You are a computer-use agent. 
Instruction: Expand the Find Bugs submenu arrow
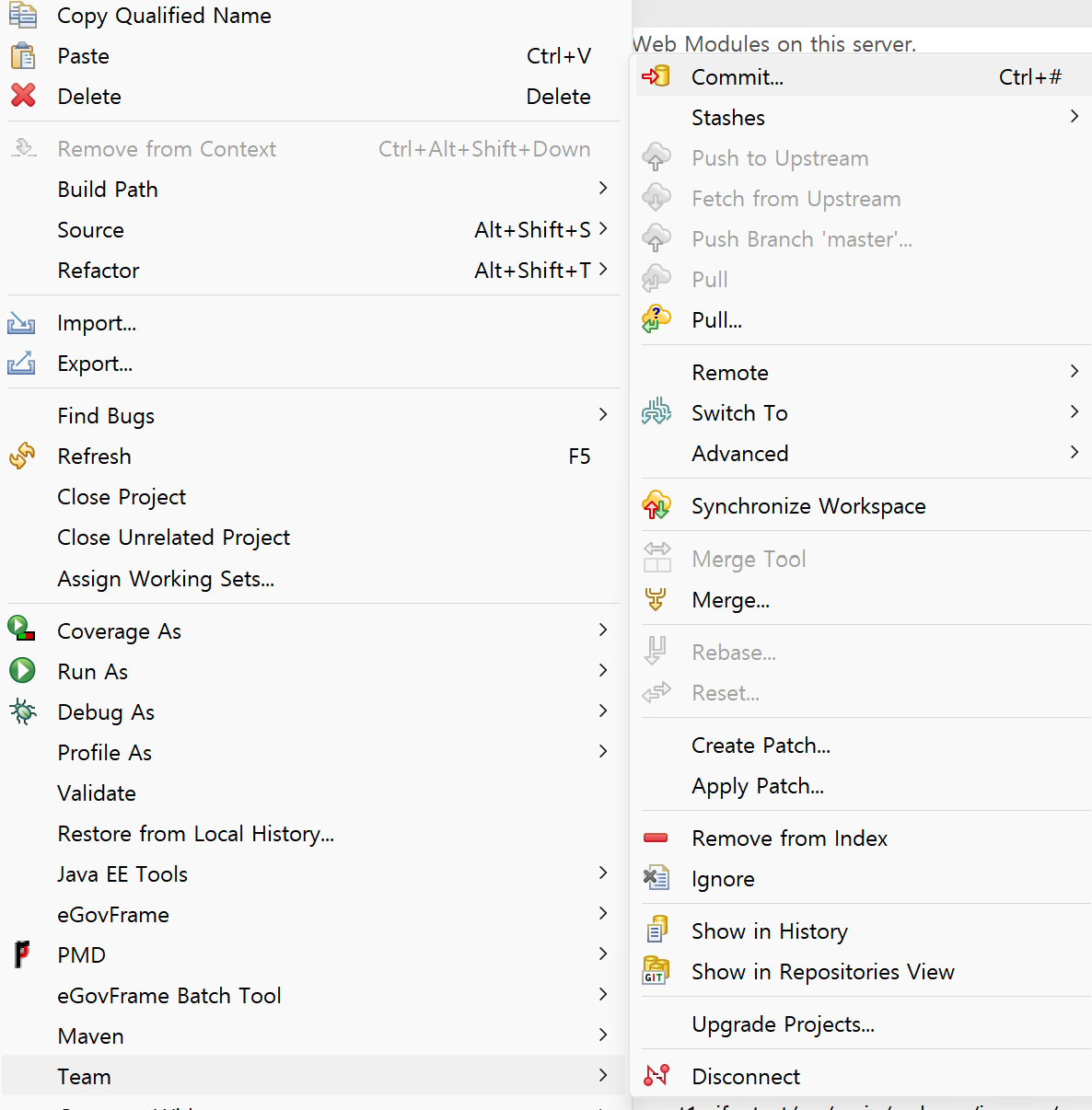click(603, 414)
